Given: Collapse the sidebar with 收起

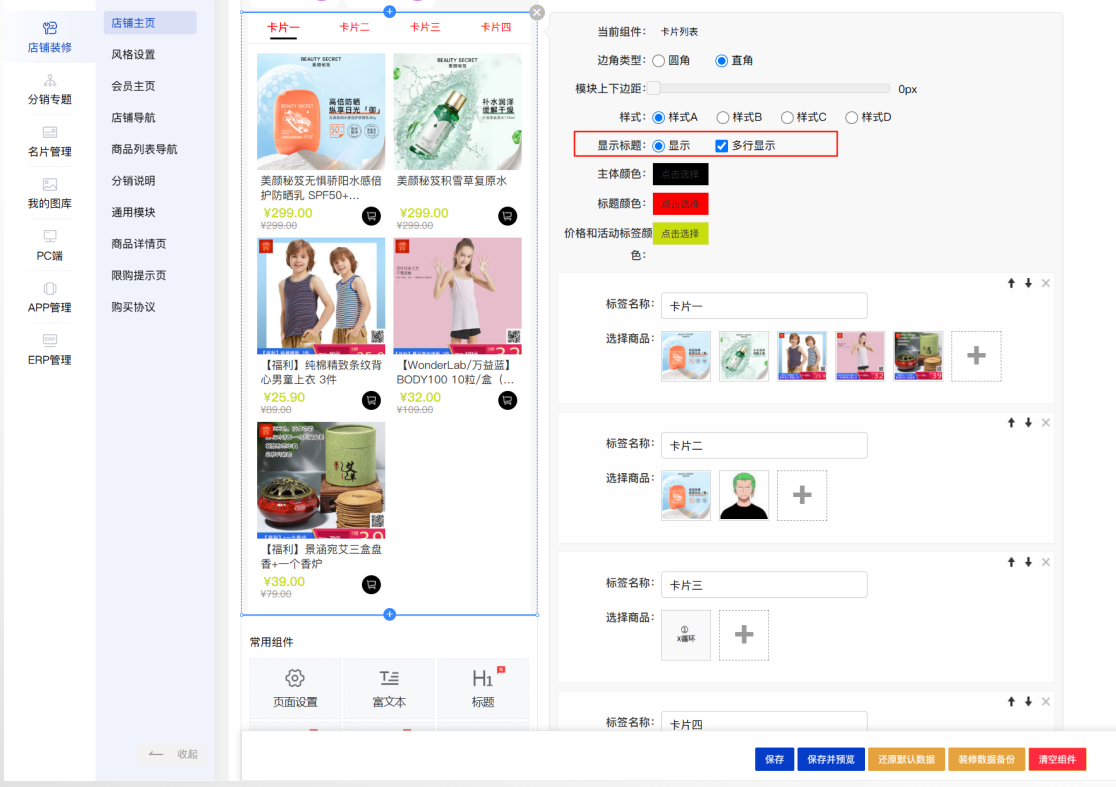Looking at the screenshot, I should point(172,754).
